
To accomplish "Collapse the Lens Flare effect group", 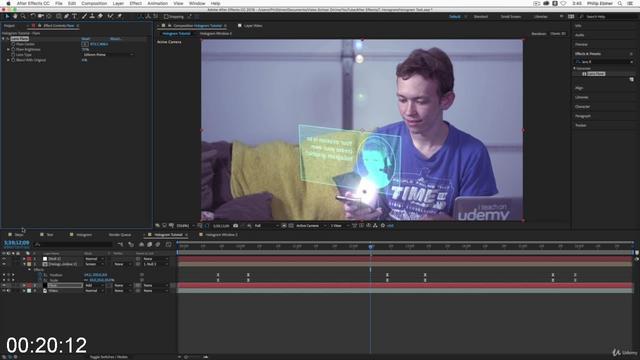I will click(3, 39).
